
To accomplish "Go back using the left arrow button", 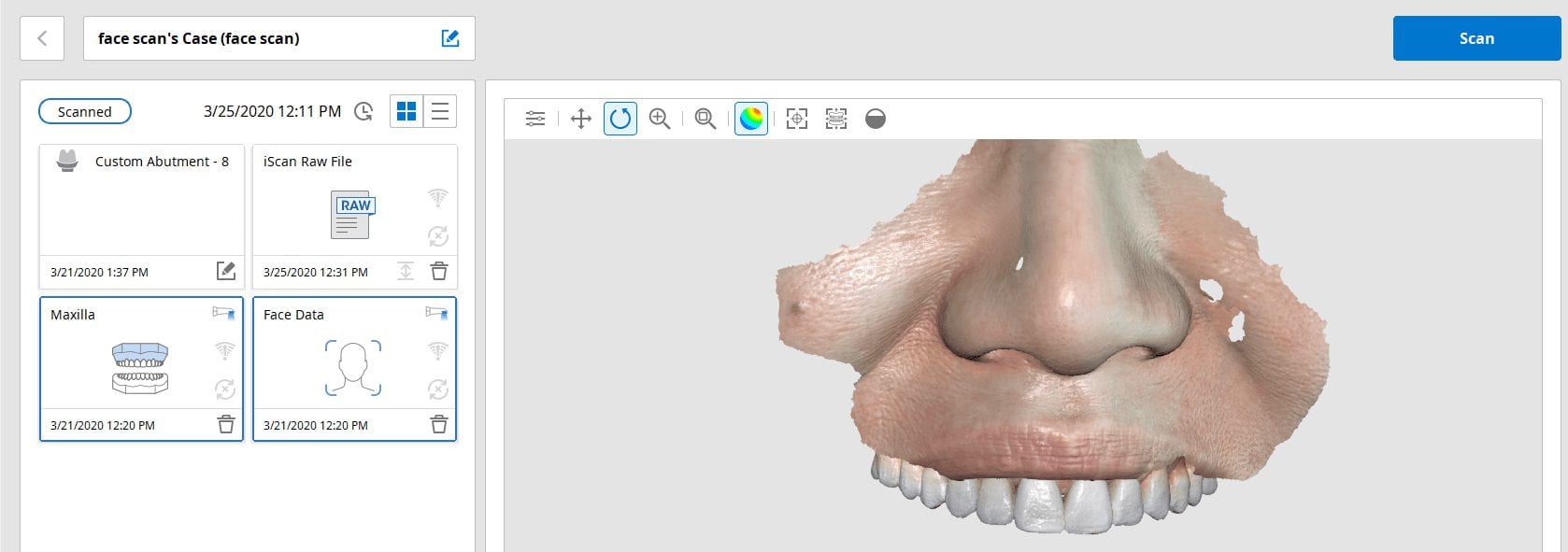I will click(x=42, y=38).
